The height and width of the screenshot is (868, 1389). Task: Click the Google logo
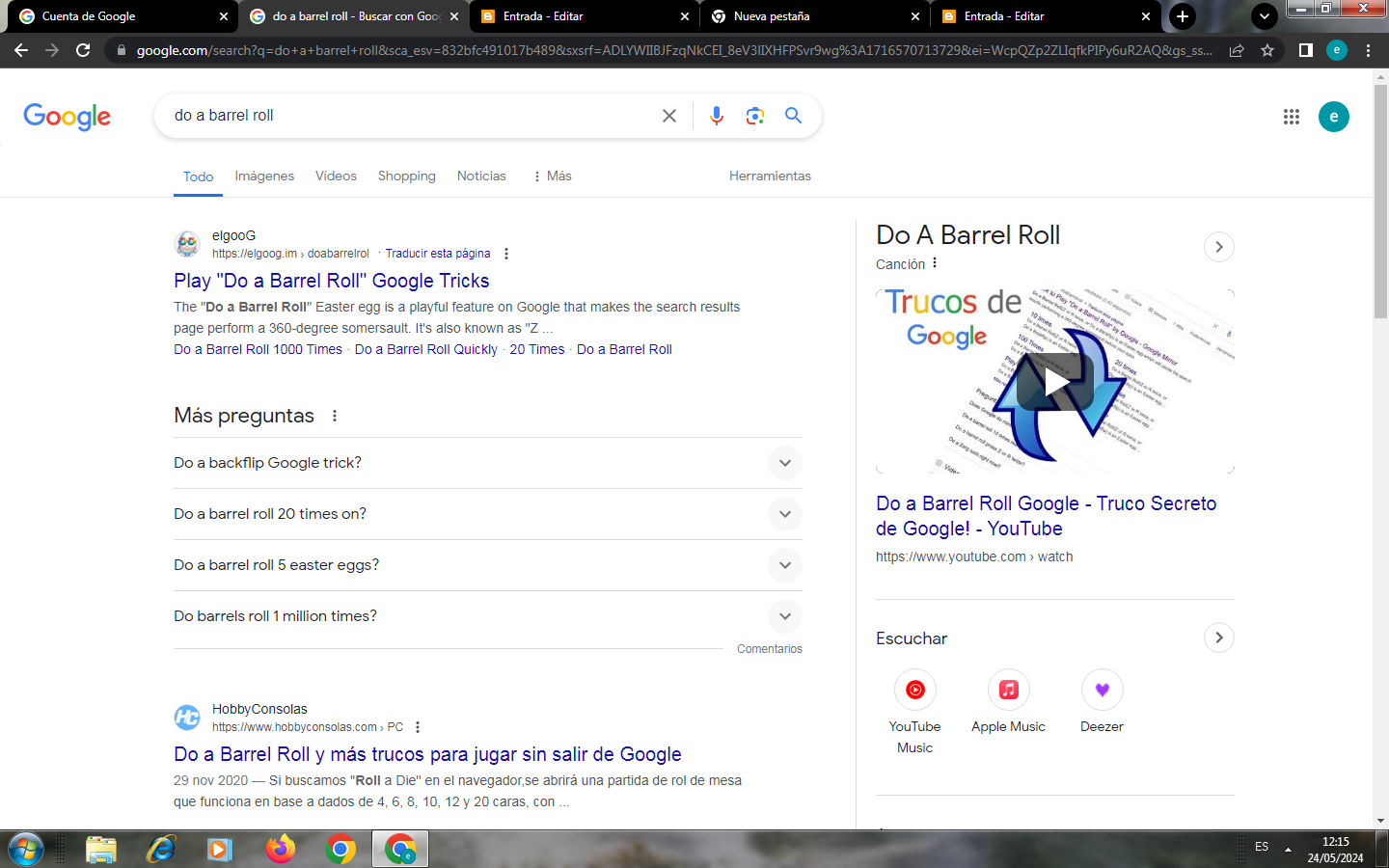click(67, 117)
